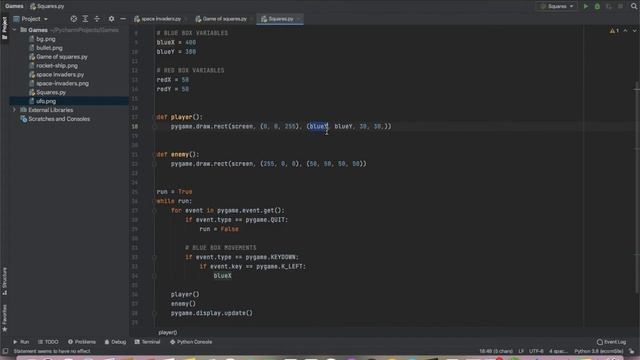Select opened file locate icon in Project panel

73,19
